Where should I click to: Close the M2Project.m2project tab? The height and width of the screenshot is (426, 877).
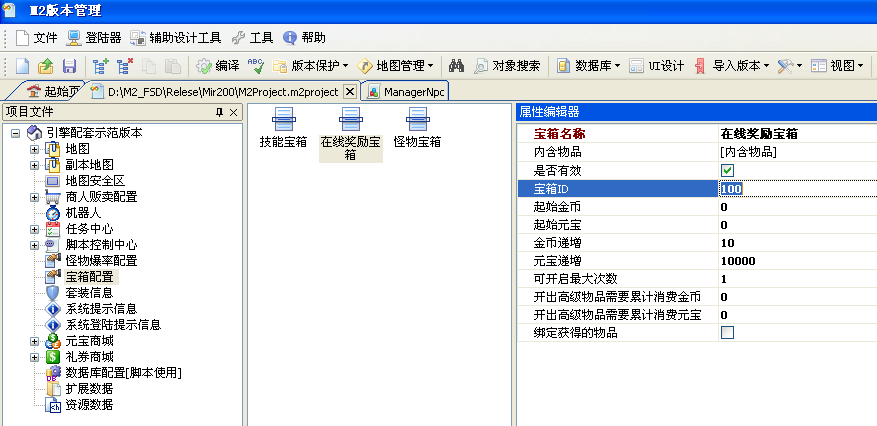(350, 91)
